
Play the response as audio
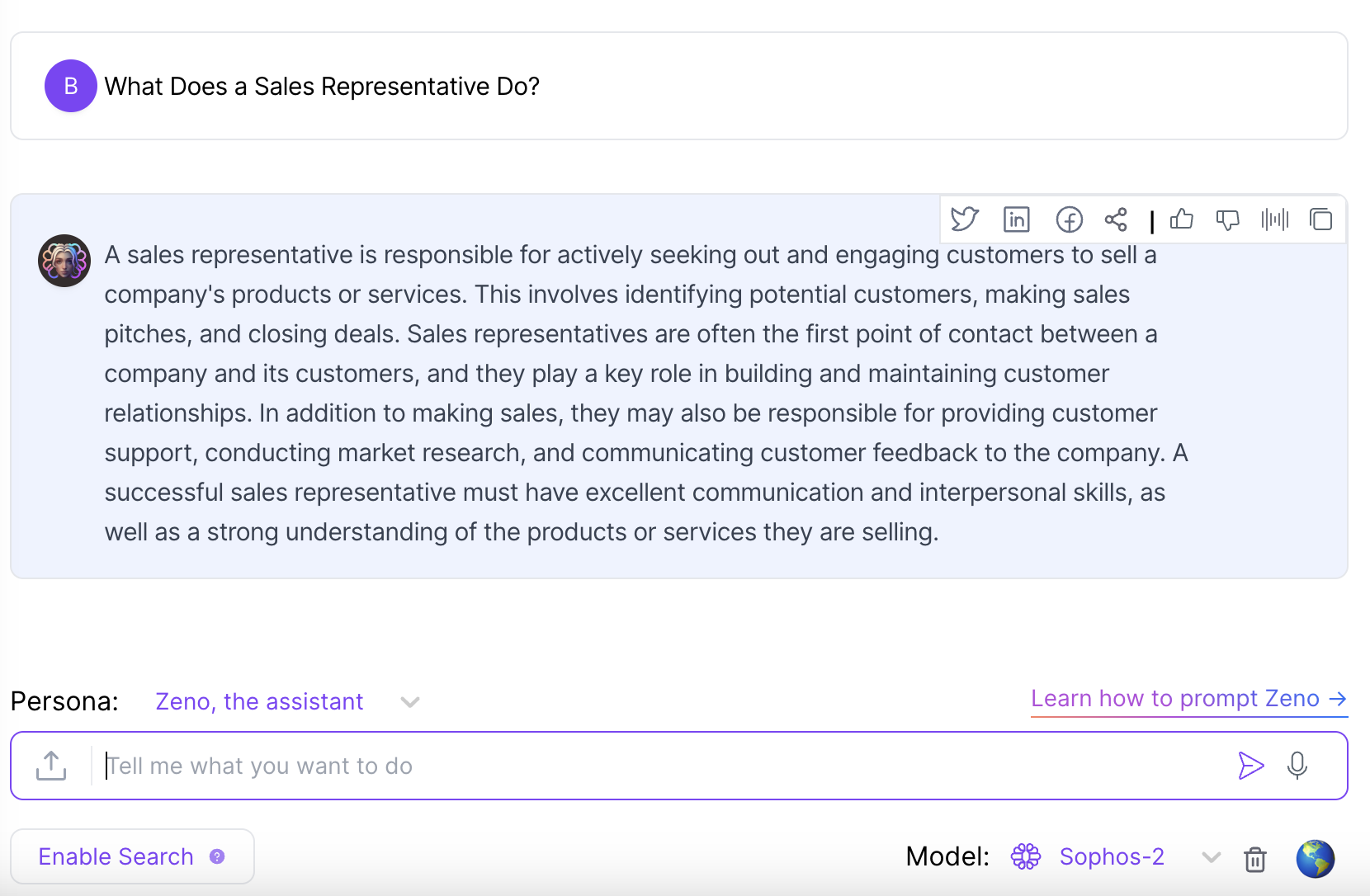[x=1275, y=219]
